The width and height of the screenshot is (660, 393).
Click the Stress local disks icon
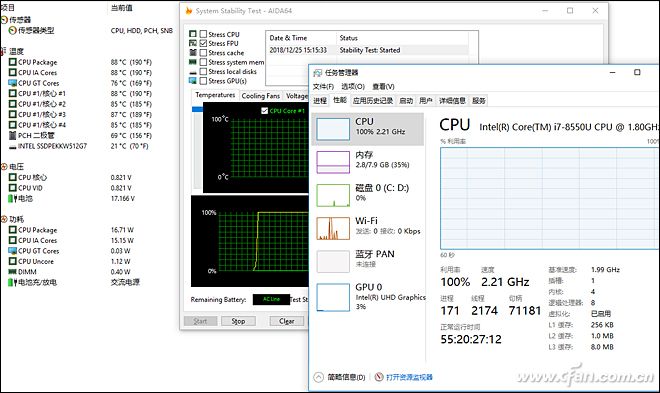coord(193,72)
